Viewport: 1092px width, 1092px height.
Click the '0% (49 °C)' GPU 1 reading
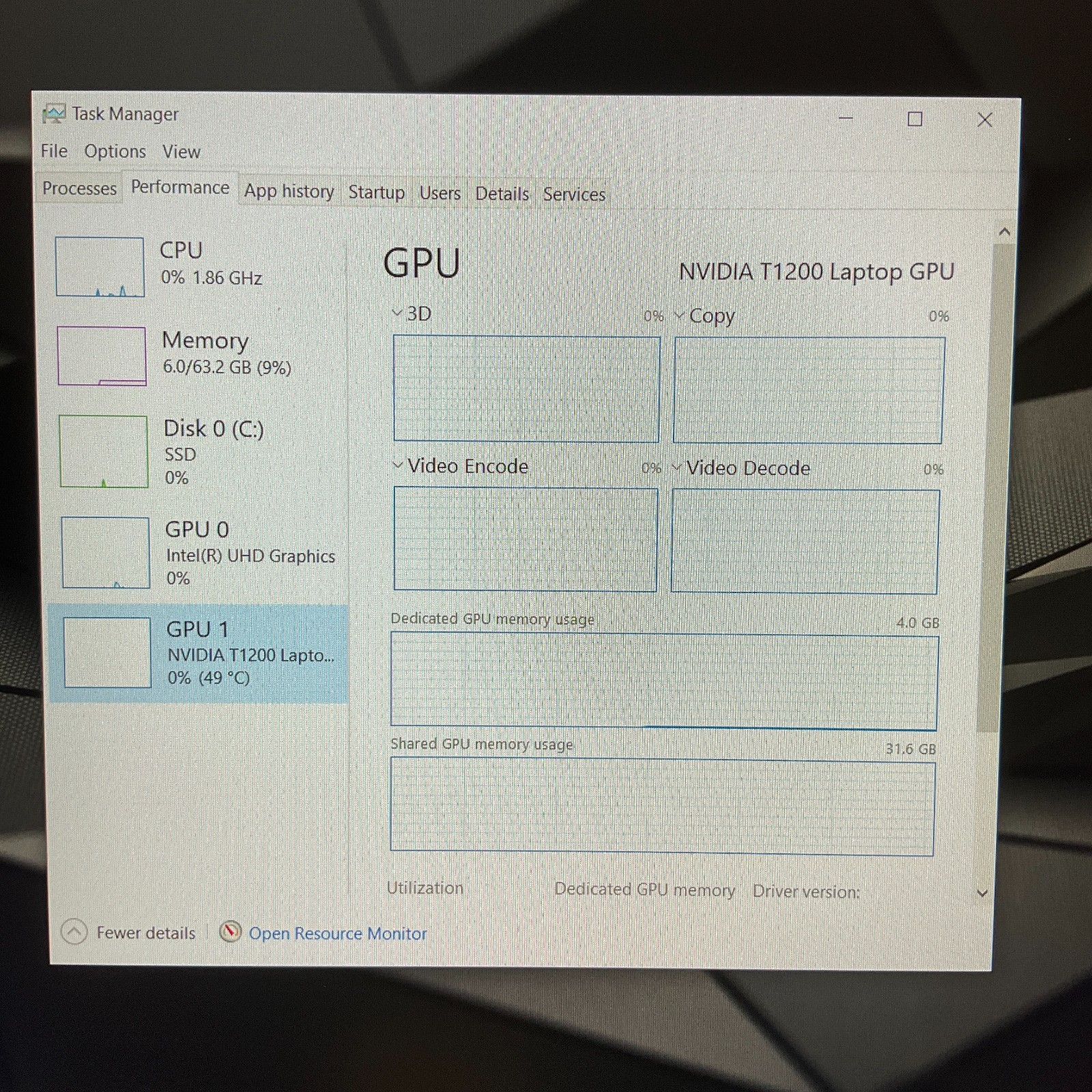point(209,678)
